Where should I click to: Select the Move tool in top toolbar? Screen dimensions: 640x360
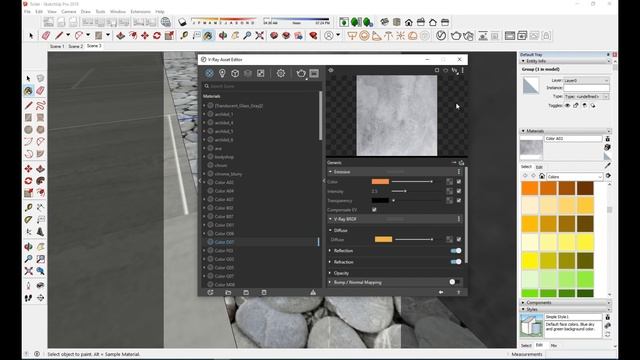coord(145,36)
